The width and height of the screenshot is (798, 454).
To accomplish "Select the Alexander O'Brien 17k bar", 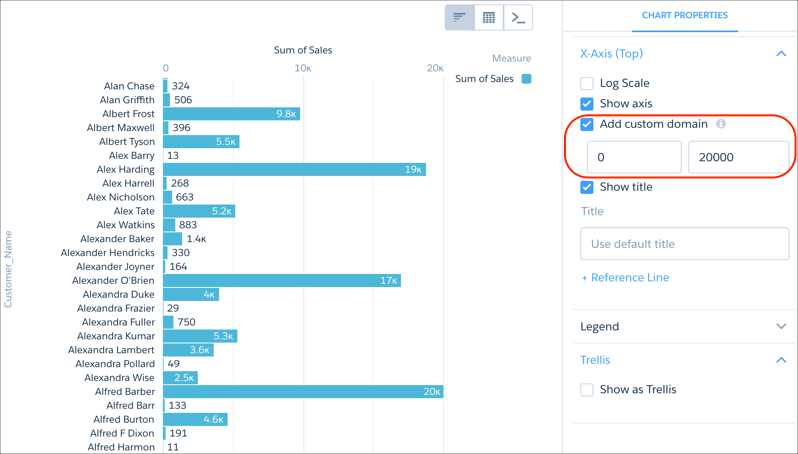I will point(282,280).
